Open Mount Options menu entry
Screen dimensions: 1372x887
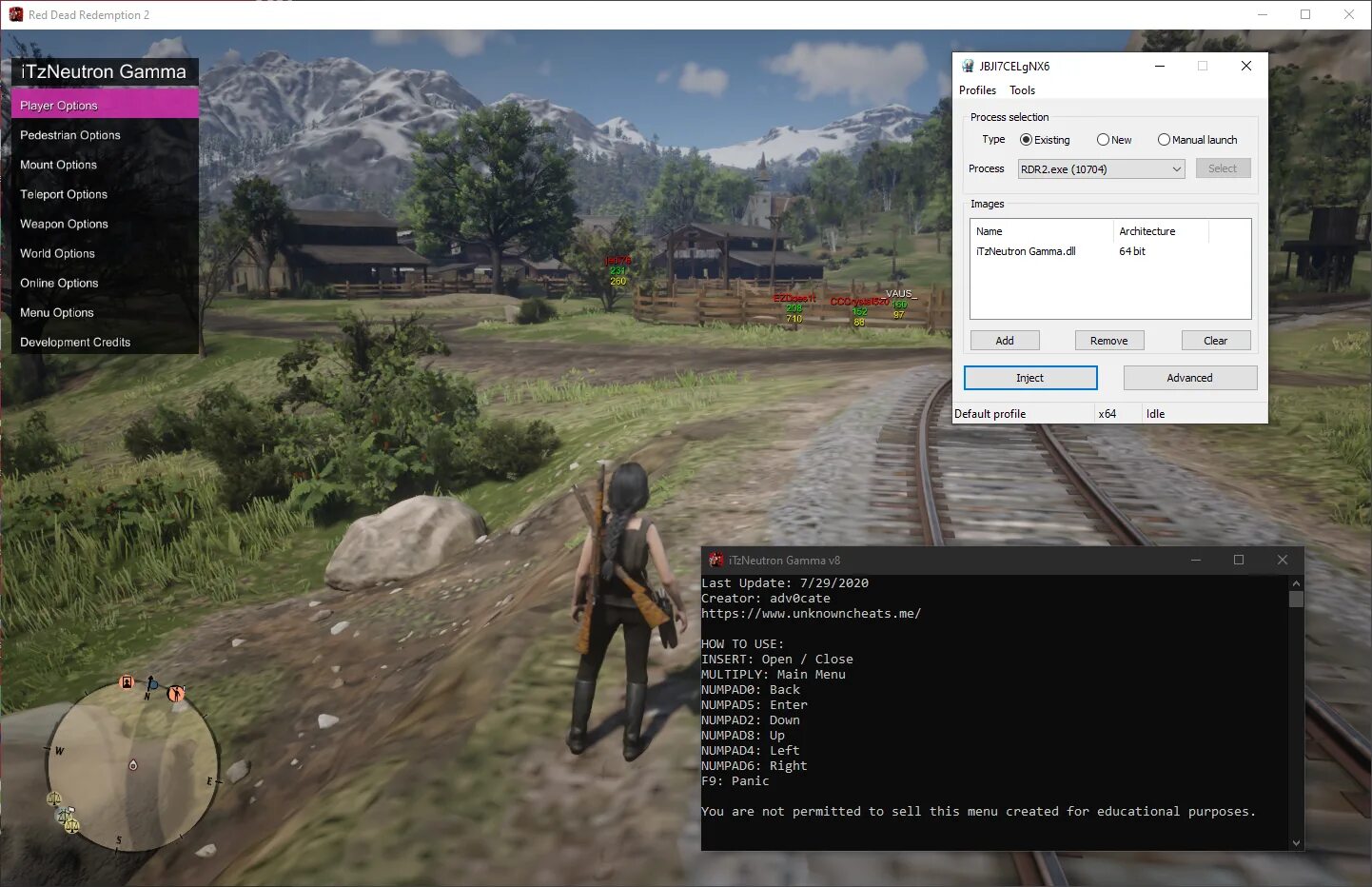click(105, 164)
